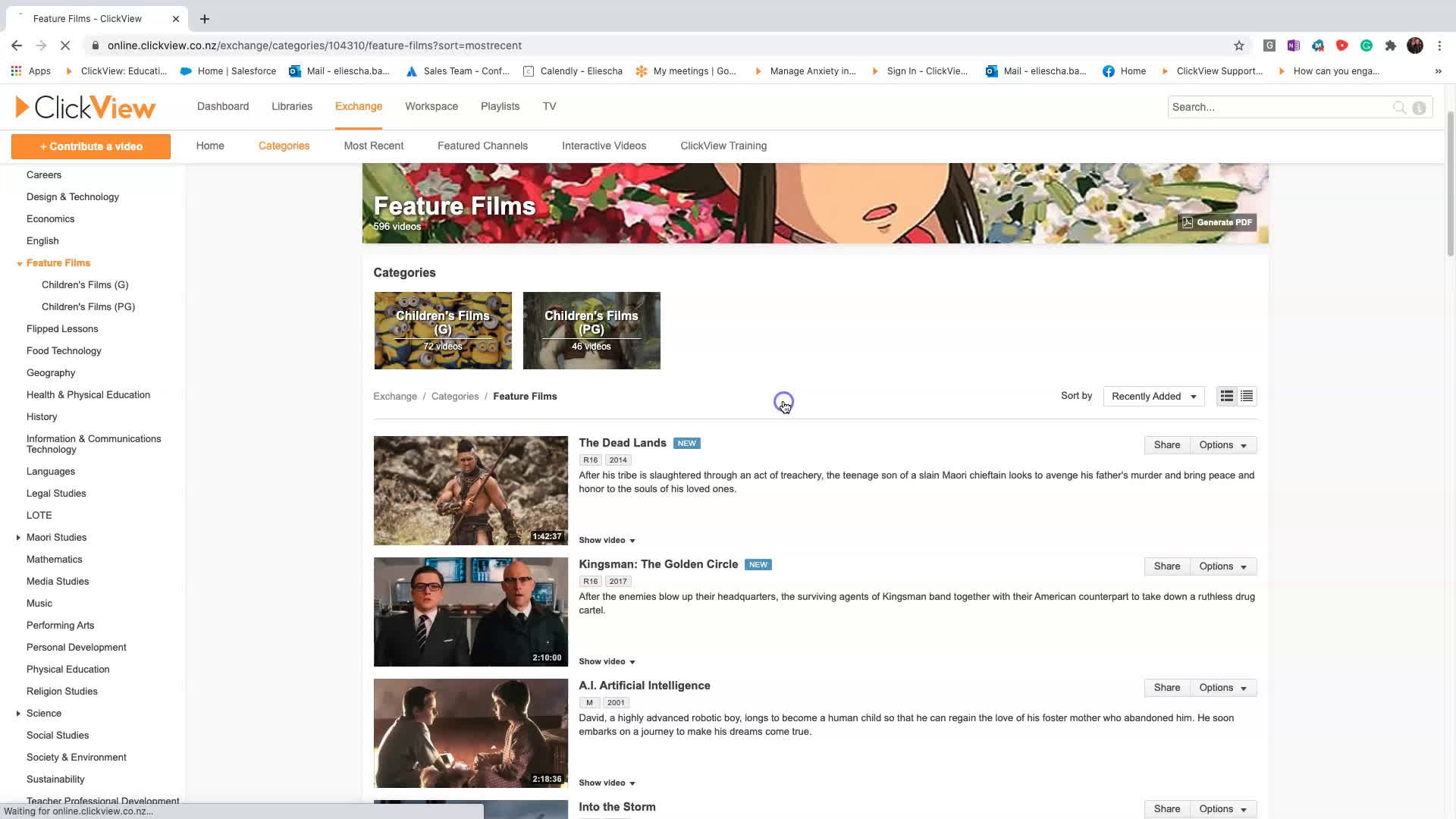Stop loading the page
1456x819 pixels.
(x=65, y=45)
